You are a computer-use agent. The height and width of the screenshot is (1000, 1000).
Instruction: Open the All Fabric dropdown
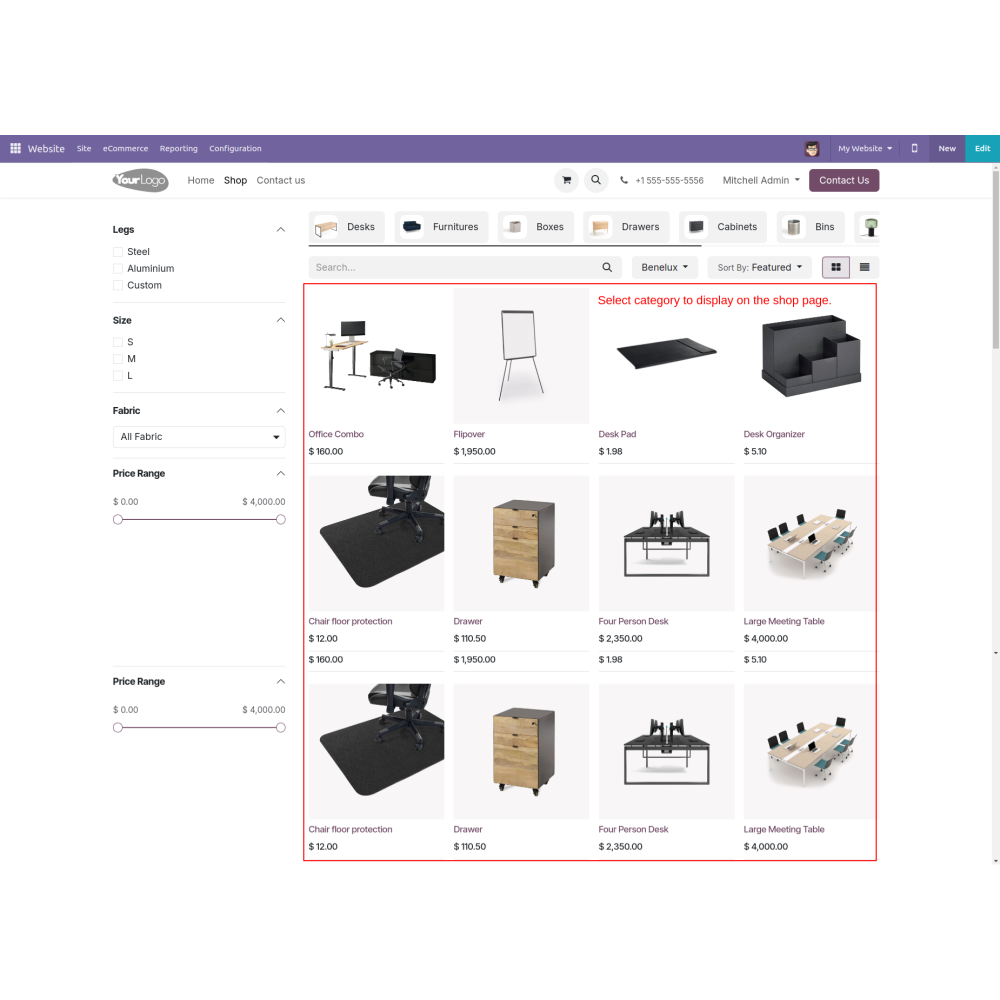click(199, 437)
